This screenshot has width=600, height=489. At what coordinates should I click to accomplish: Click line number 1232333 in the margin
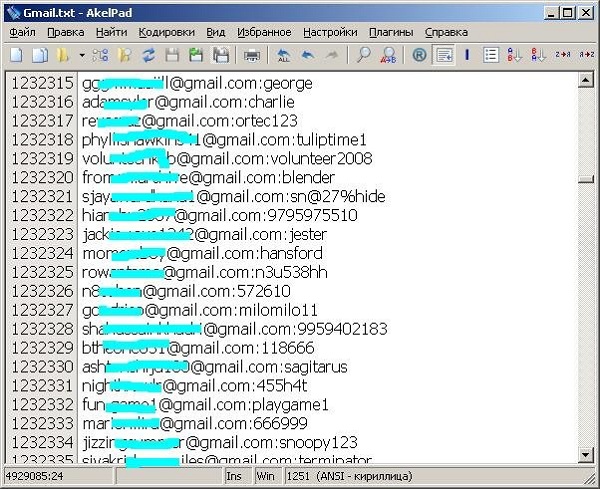(x=42, y=424)
